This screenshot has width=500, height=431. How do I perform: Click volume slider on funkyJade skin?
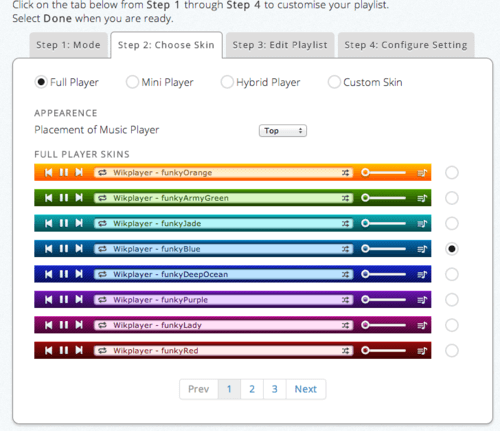(384, 223)
